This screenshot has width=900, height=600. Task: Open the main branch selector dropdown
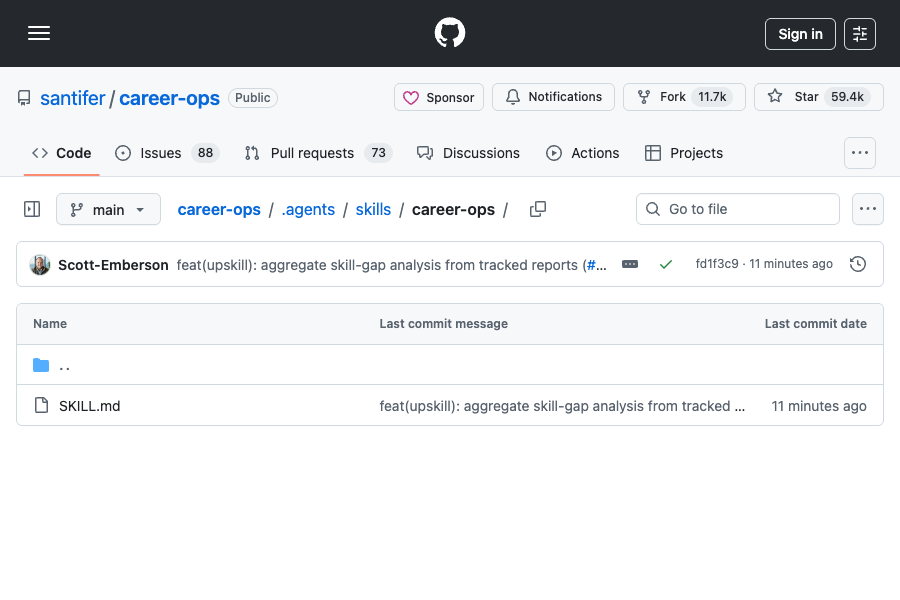coord(108,210)
